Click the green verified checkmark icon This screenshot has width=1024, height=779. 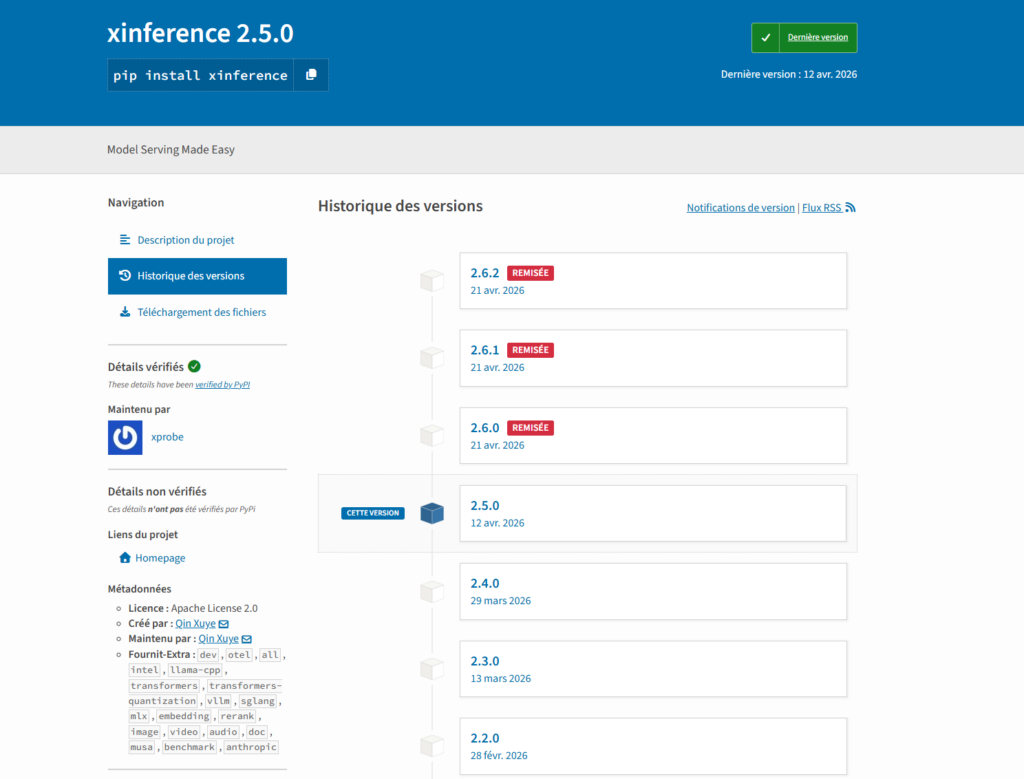click(x=195, y=366)
